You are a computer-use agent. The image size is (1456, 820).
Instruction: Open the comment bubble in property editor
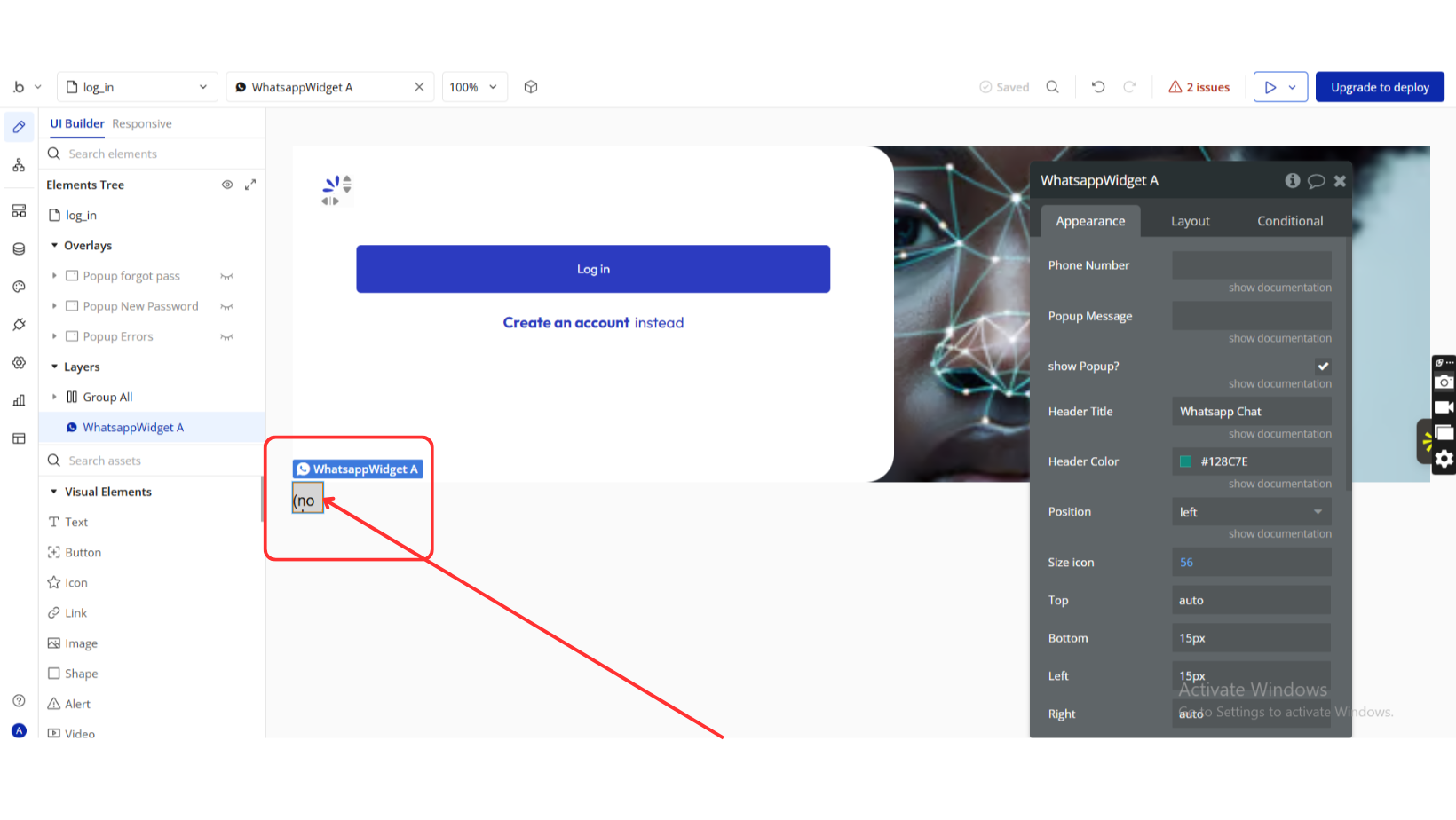point(1317,181)
